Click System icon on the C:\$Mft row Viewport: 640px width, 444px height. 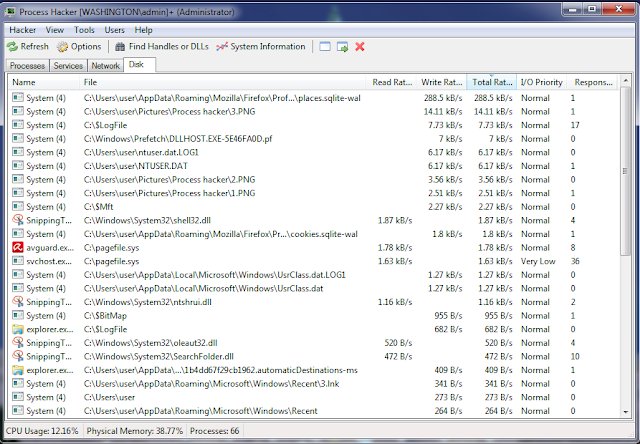coord(18,206)
